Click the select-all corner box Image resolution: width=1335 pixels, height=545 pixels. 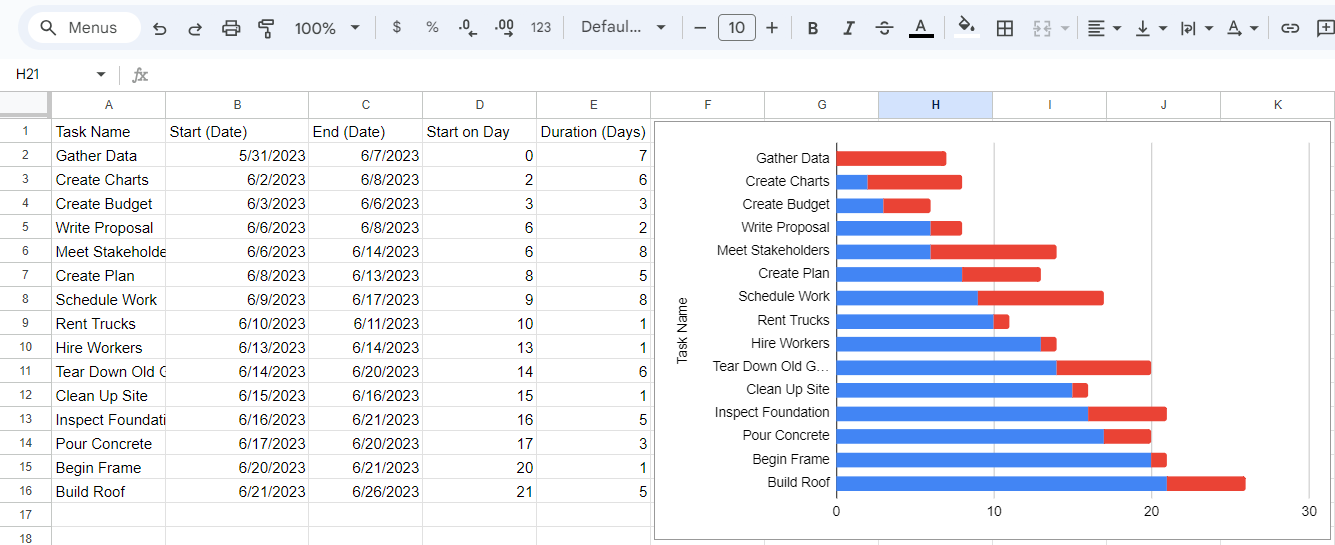point(25,104)
